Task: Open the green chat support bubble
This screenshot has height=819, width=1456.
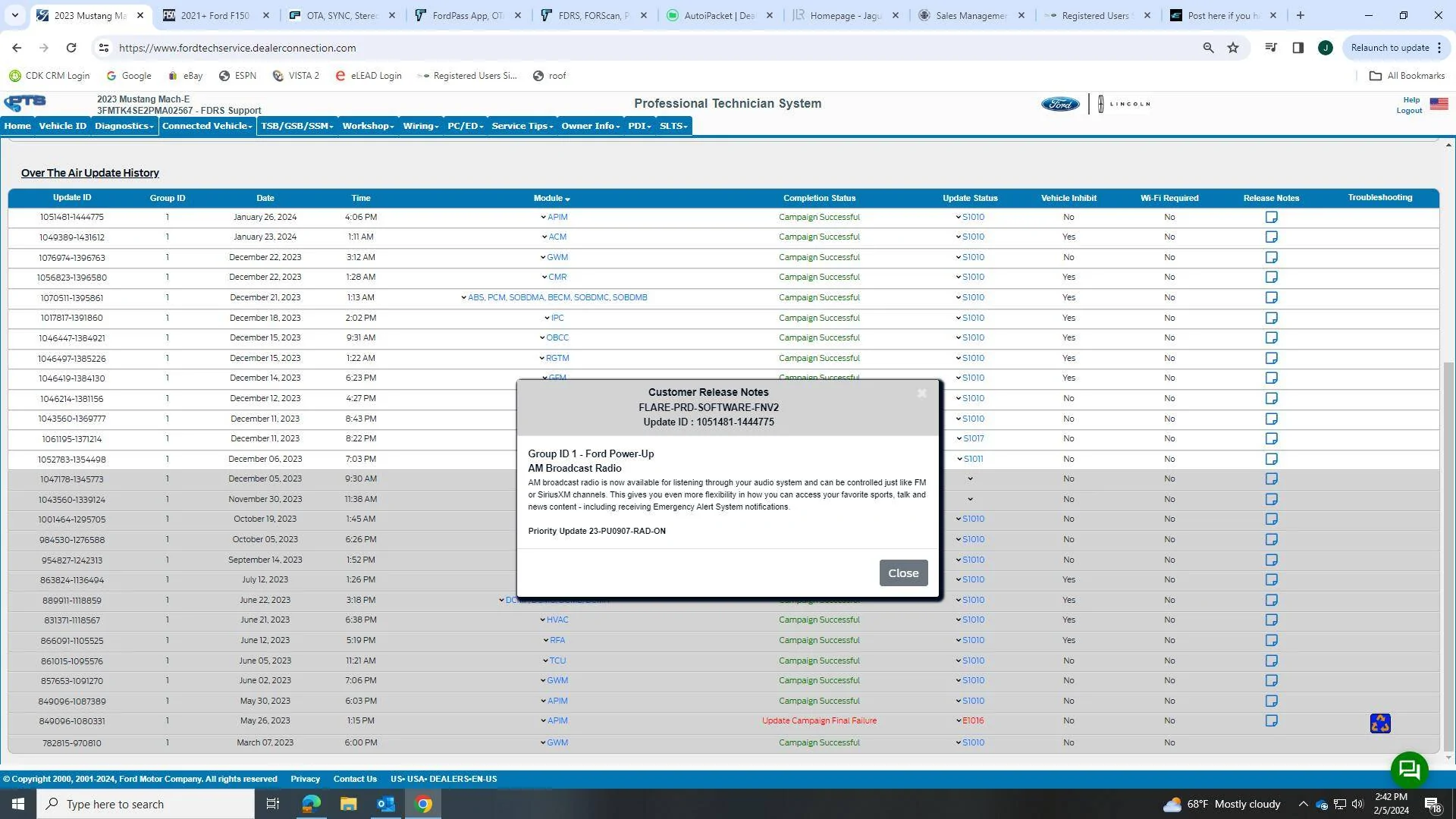Action: 1409,770
